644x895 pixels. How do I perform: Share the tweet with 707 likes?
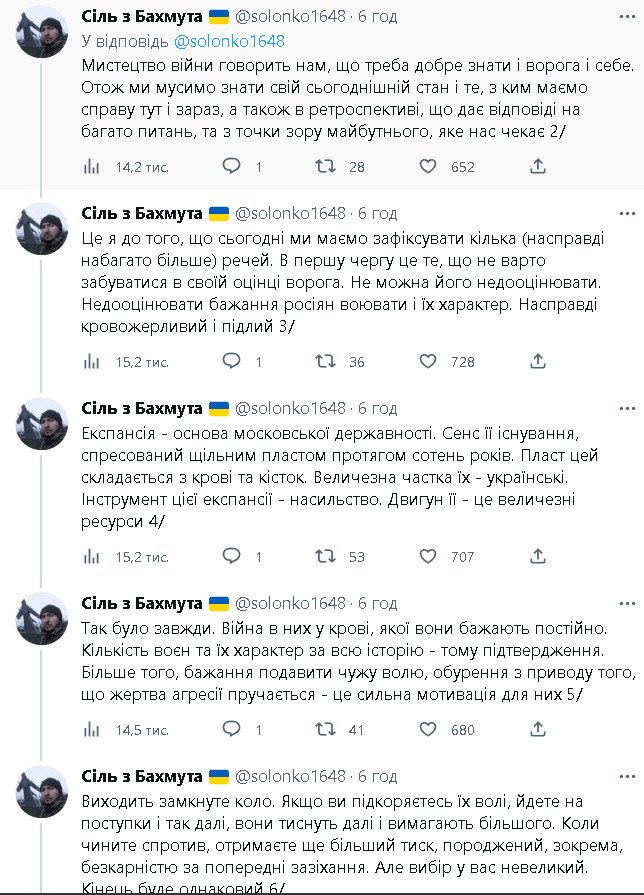(x=538, y=556)
